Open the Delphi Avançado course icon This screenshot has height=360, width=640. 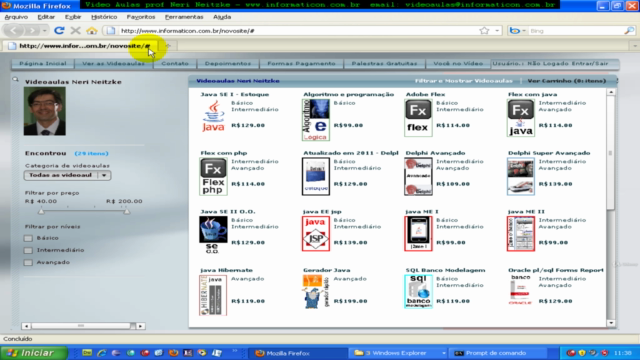pos(418,177)
